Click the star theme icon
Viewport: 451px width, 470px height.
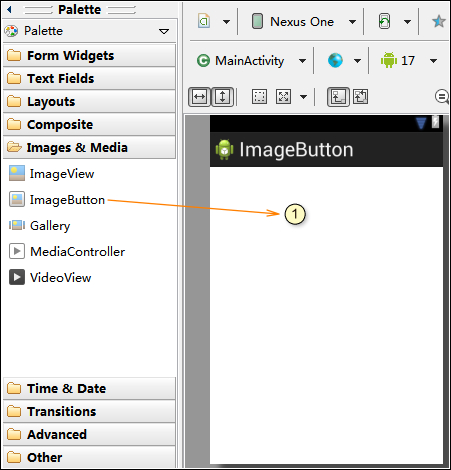(439, 22)
